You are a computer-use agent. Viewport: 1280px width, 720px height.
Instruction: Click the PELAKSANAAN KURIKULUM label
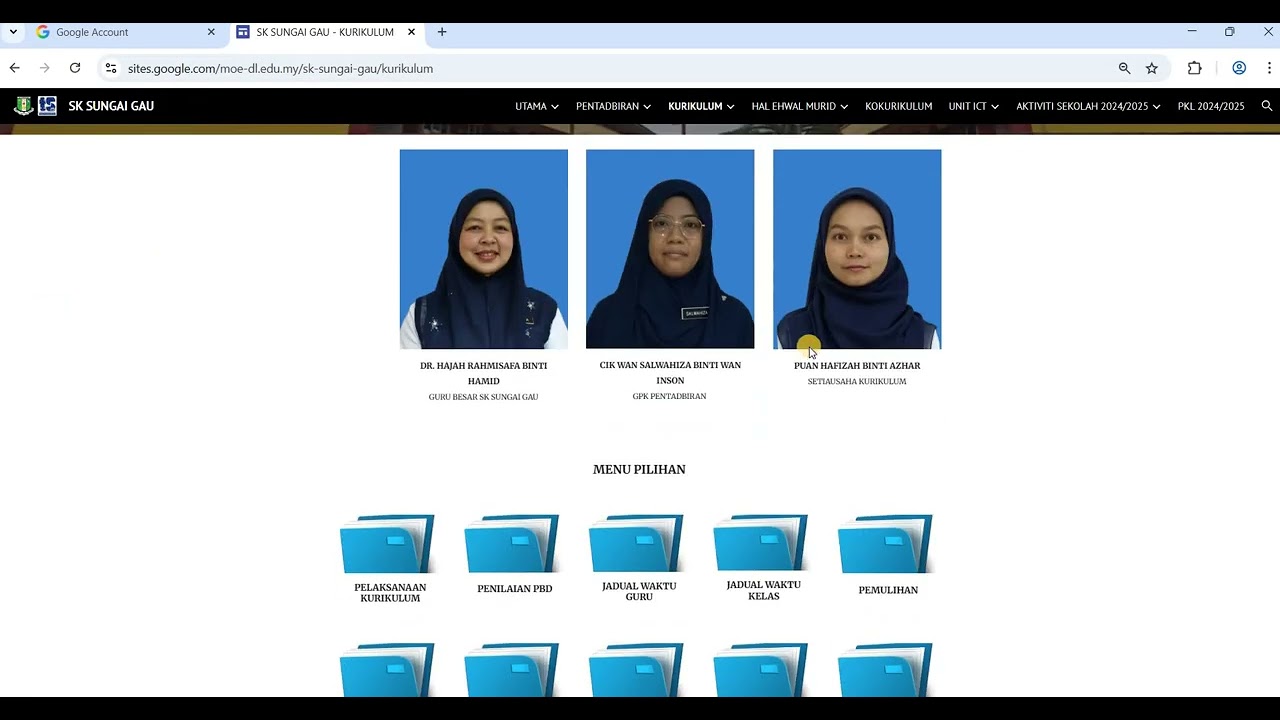coord(390,593)
